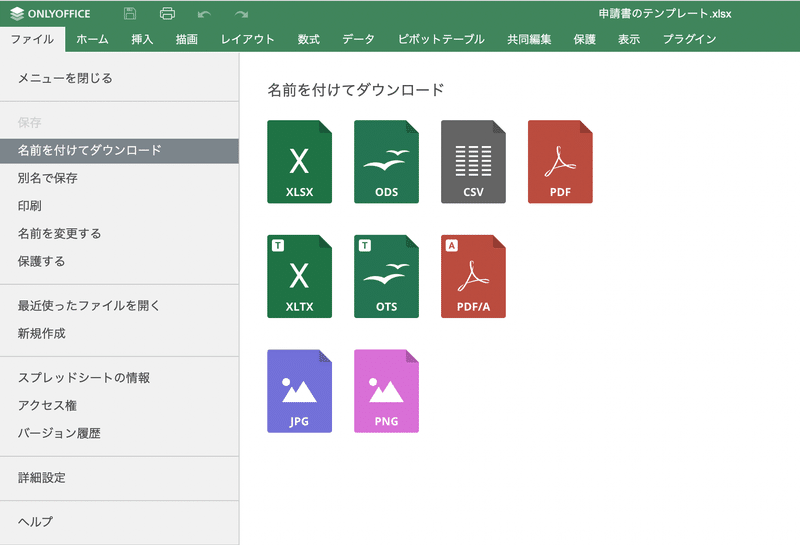Open the レイアウト tab

(247, 39)
